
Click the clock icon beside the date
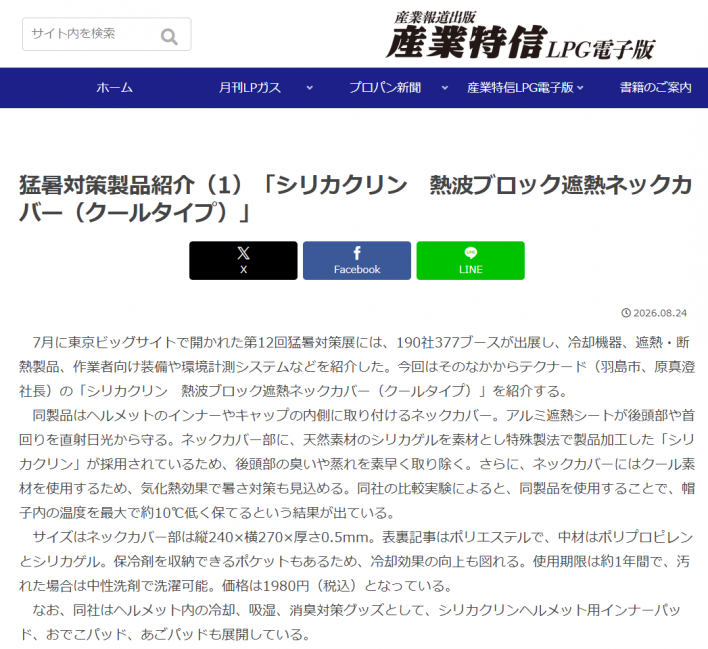tap(626, 313)
